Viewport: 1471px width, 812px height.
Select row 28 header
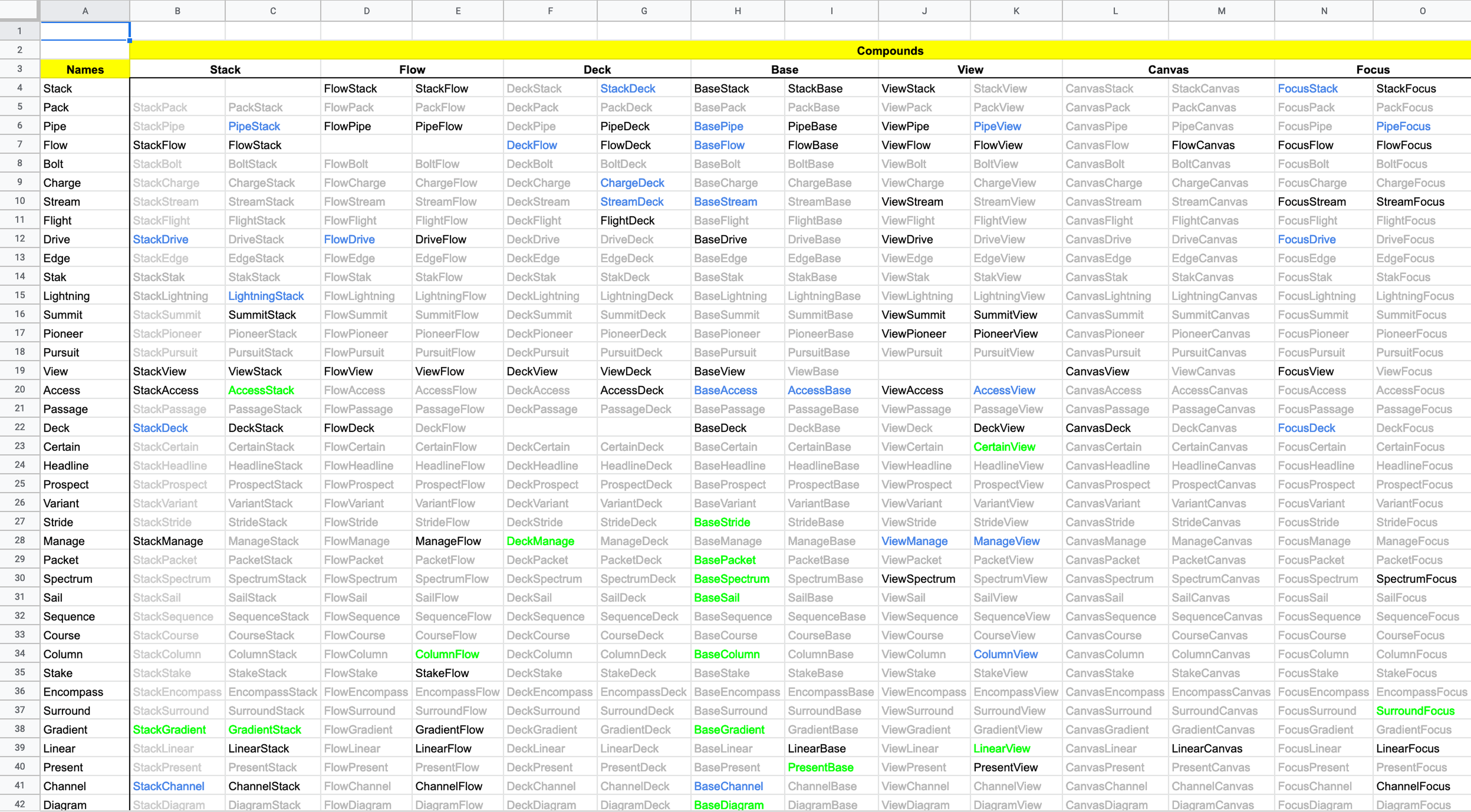[20, 541]
